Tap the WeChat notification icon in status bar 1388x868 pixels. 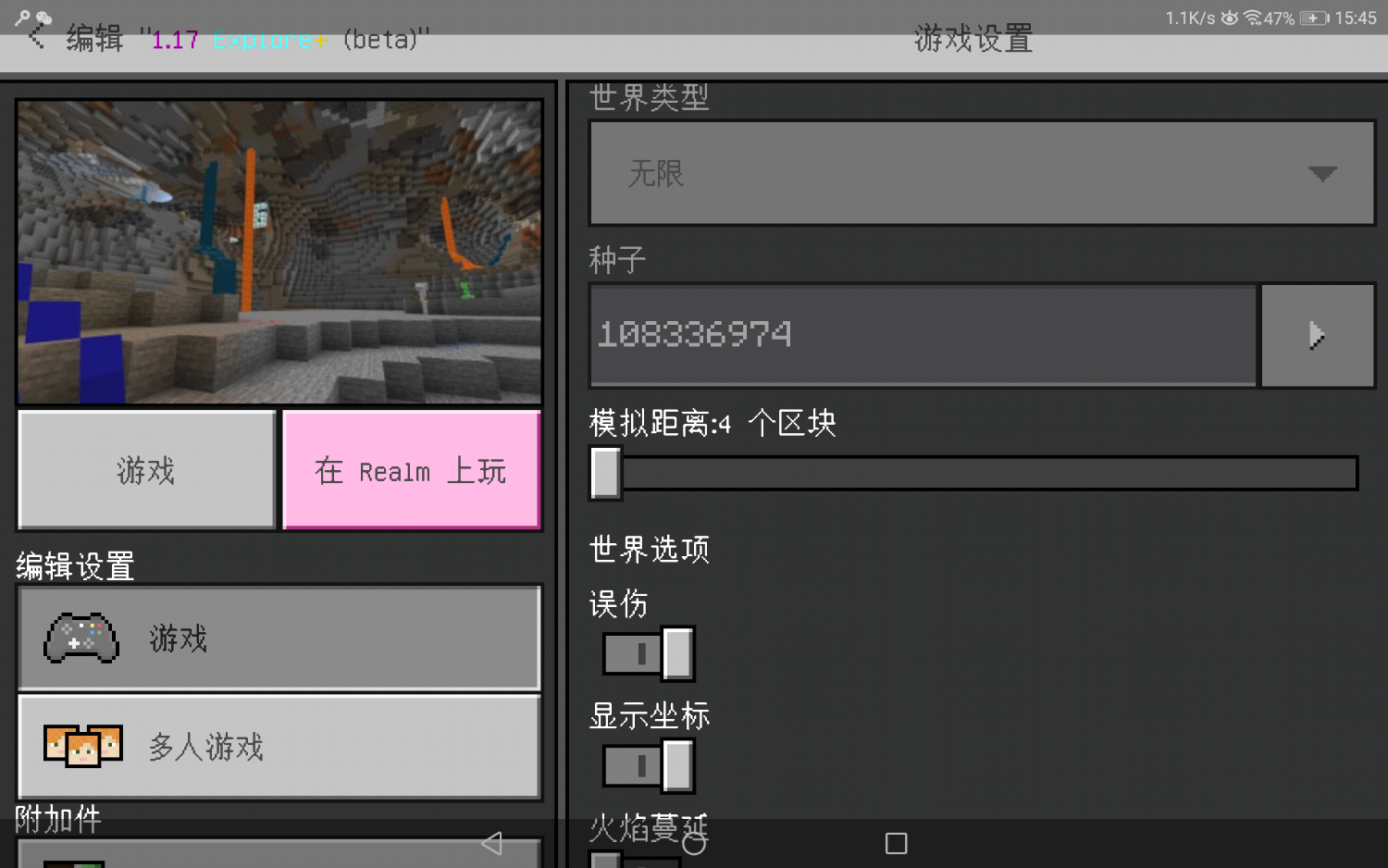tap(43, 17)
